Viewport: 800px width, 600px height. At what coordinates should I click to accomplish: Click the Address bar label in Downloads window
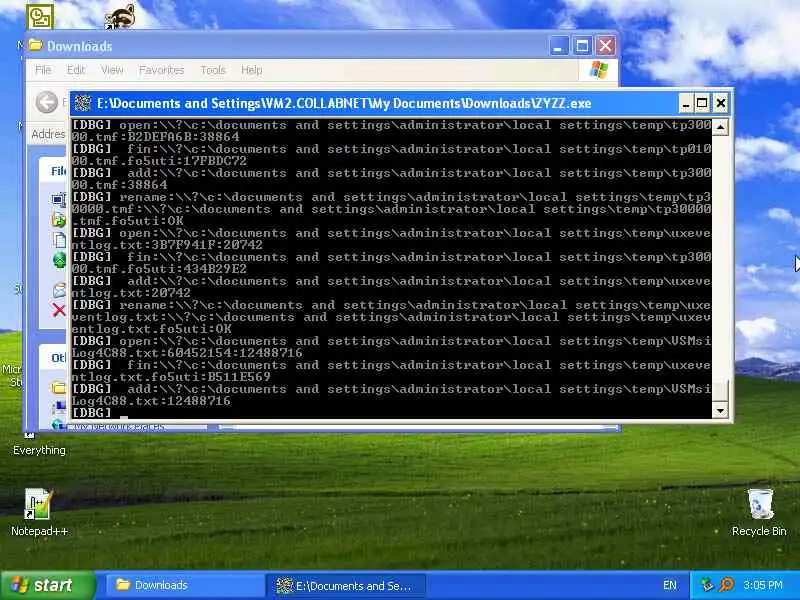coord(48,134)
